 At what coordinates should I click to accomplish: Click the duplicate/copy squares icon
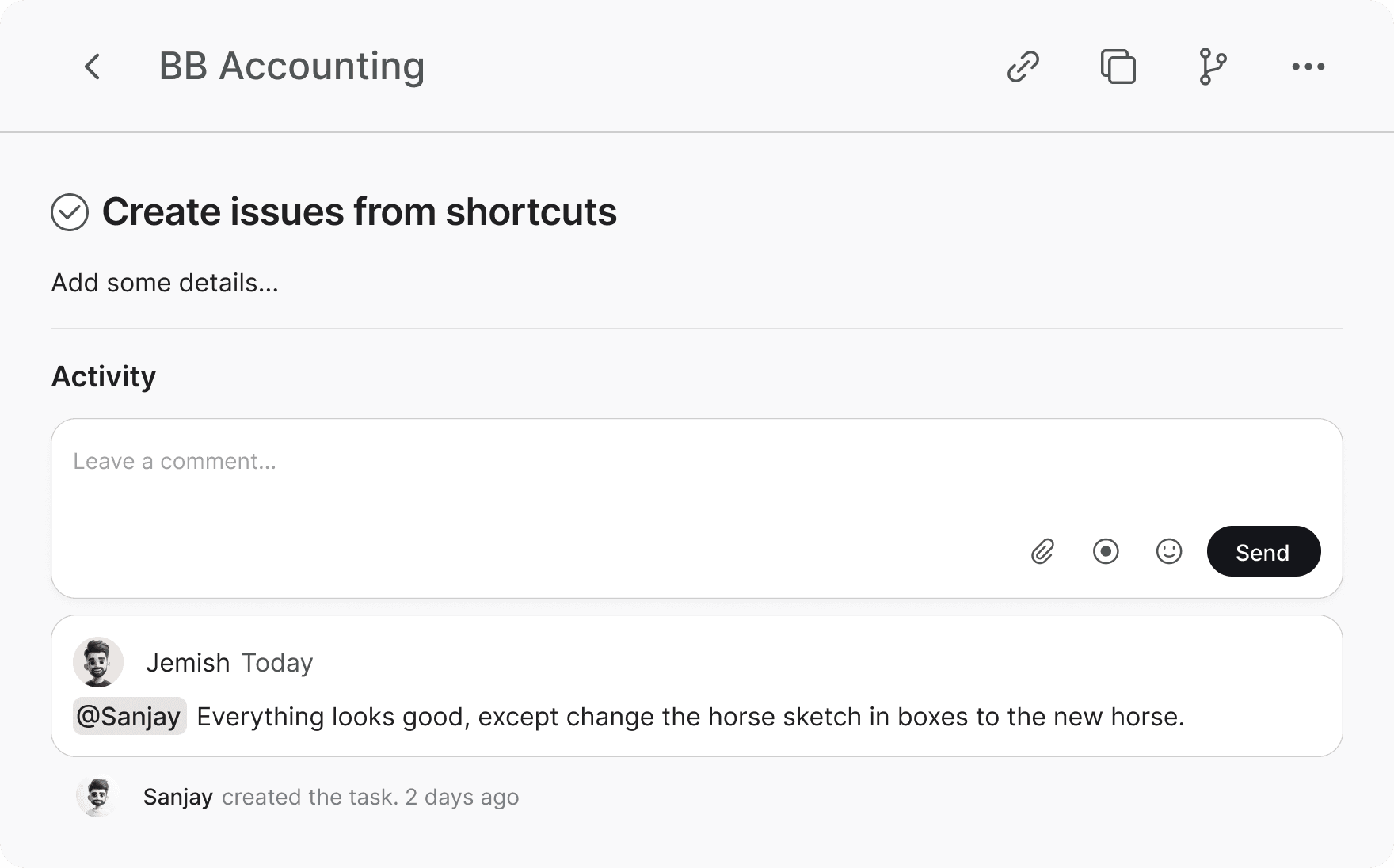1118,67
